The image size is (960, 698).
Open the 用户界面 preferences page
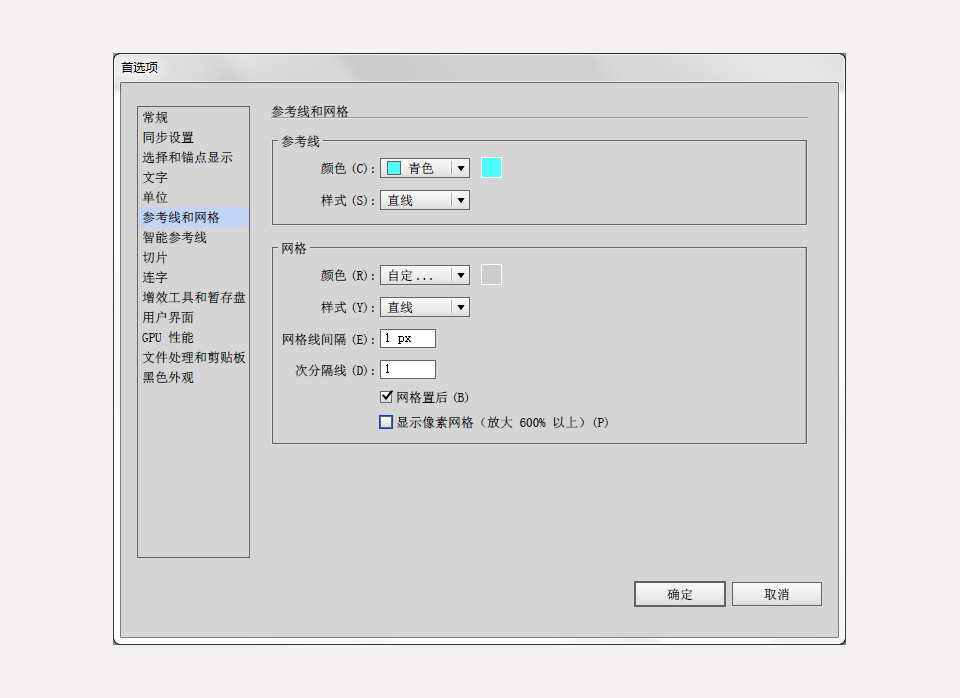pos(168,317)
